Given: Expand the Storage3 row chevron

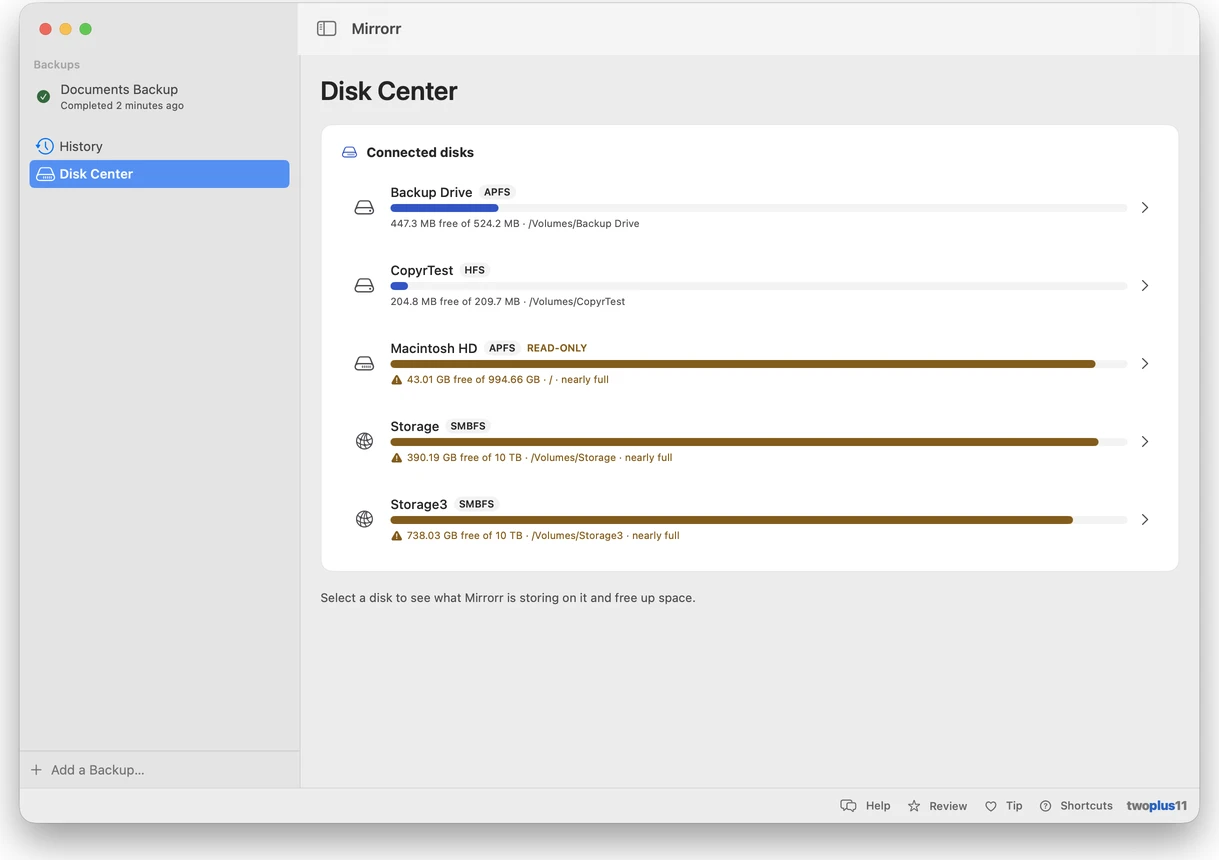Looking at the screenshot, I should point(1145,520).
